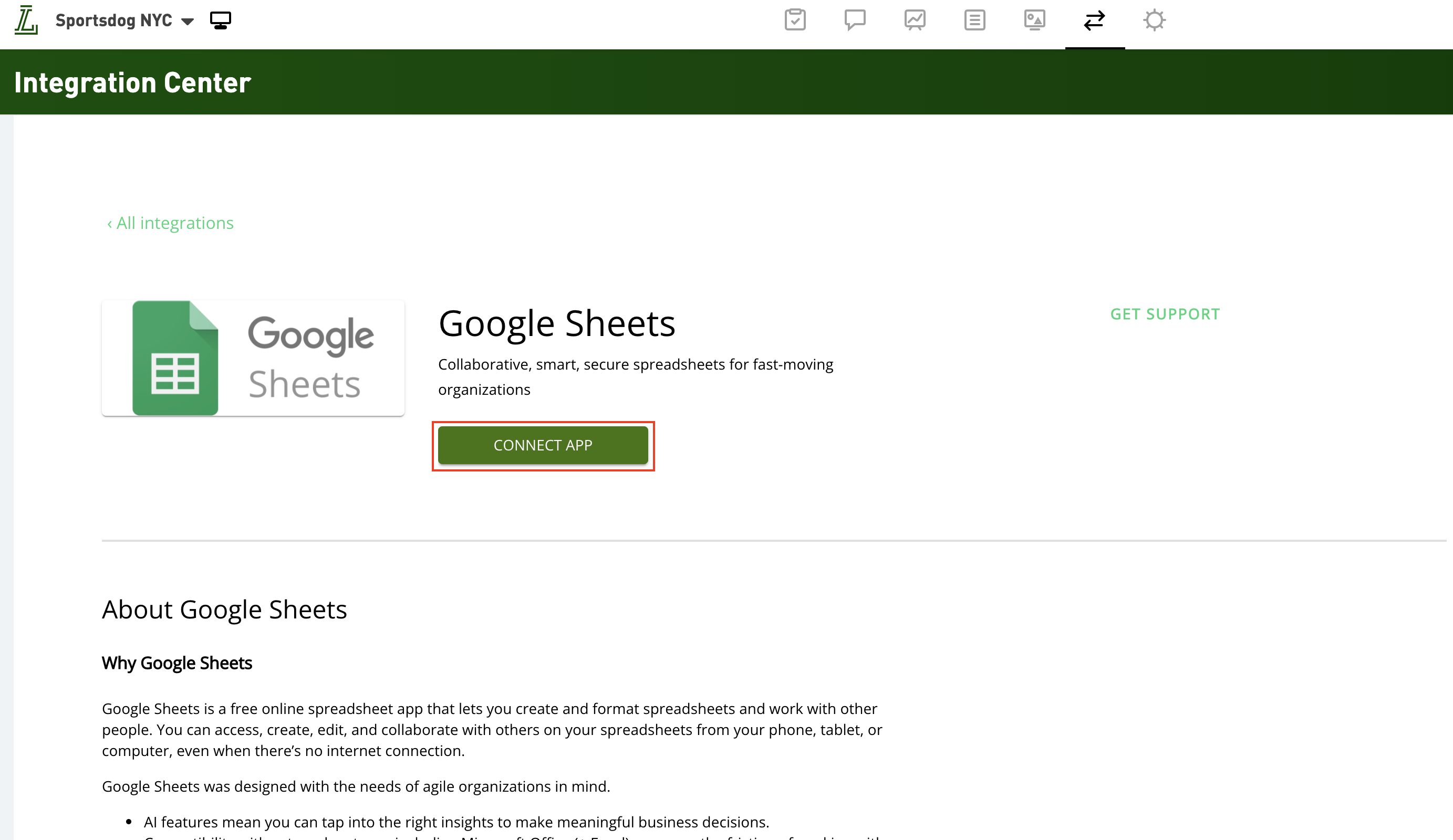Open the messages chat bubble icon
Screen dimensions: 1453x840
pos(855,20)
